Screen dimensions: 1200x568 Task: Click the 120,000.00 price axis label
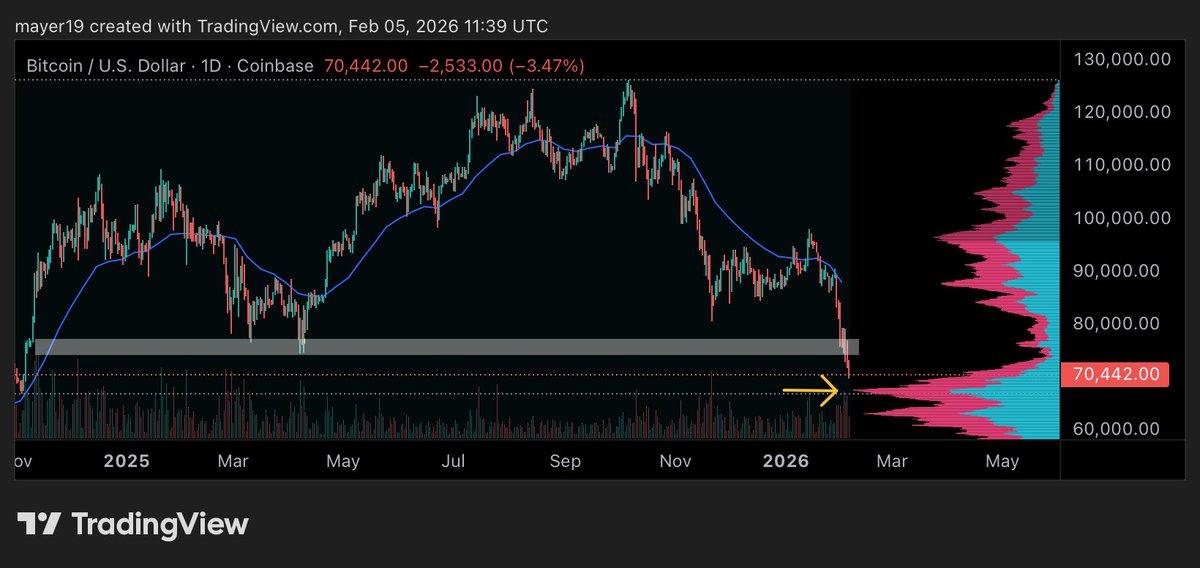(x=1121, y=112)
